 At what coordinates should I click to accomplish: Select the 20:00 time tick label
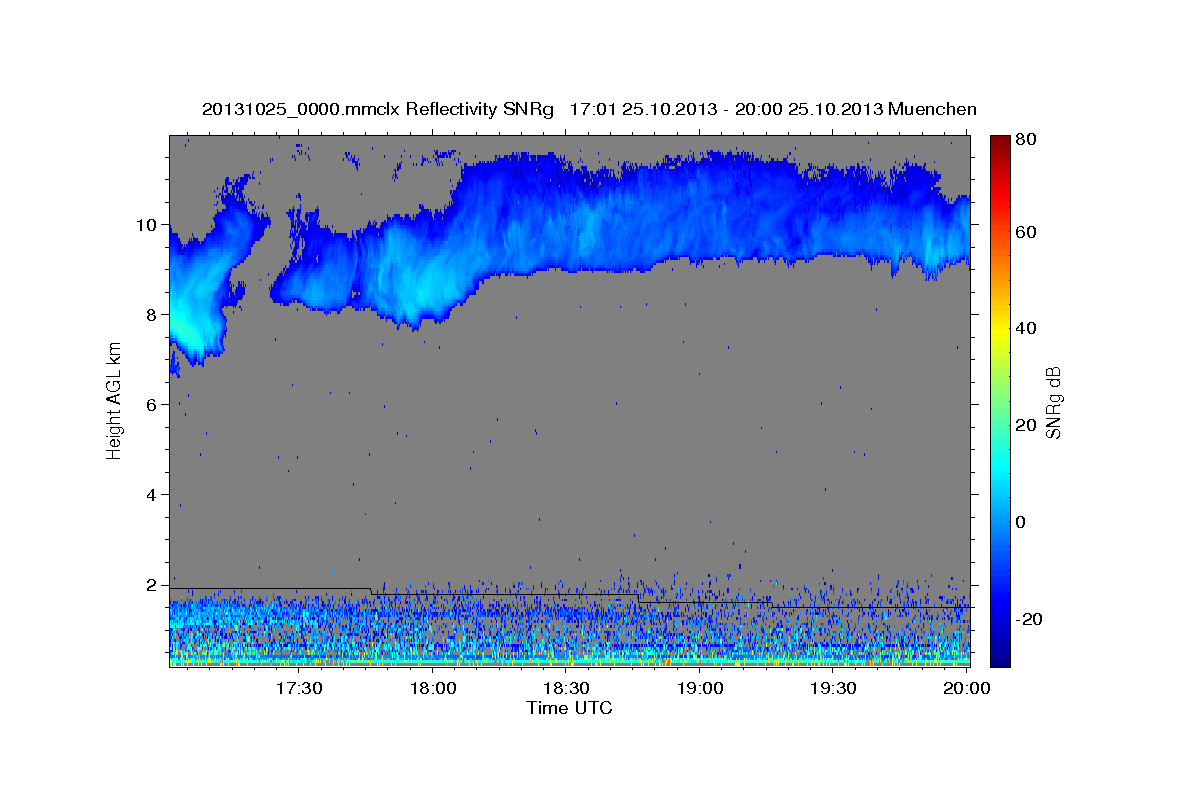coord(966,689)
